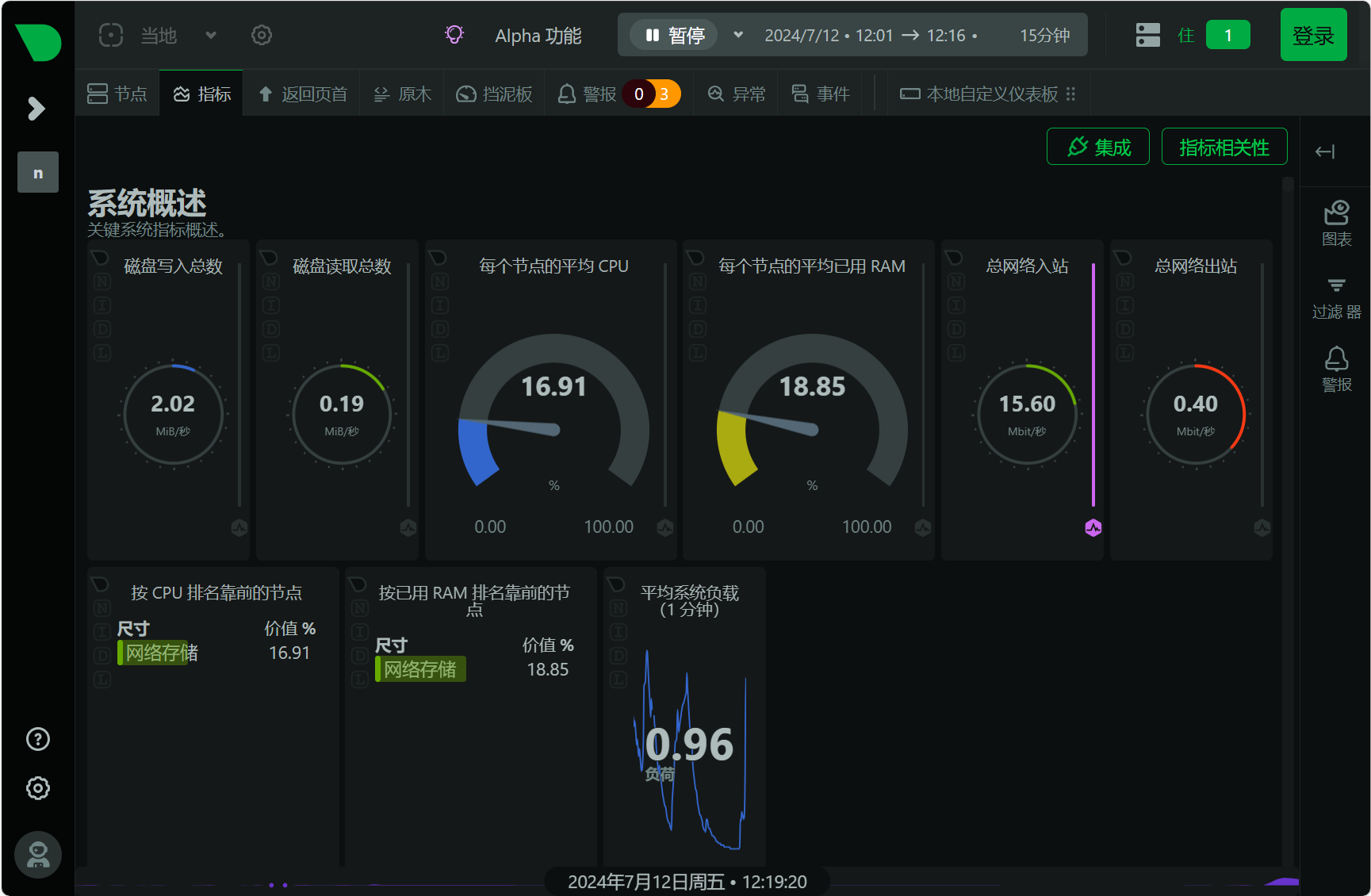1371x896 pixels.
Task: Toggle the 暂停 pause playback button
Action: (674, 35)
